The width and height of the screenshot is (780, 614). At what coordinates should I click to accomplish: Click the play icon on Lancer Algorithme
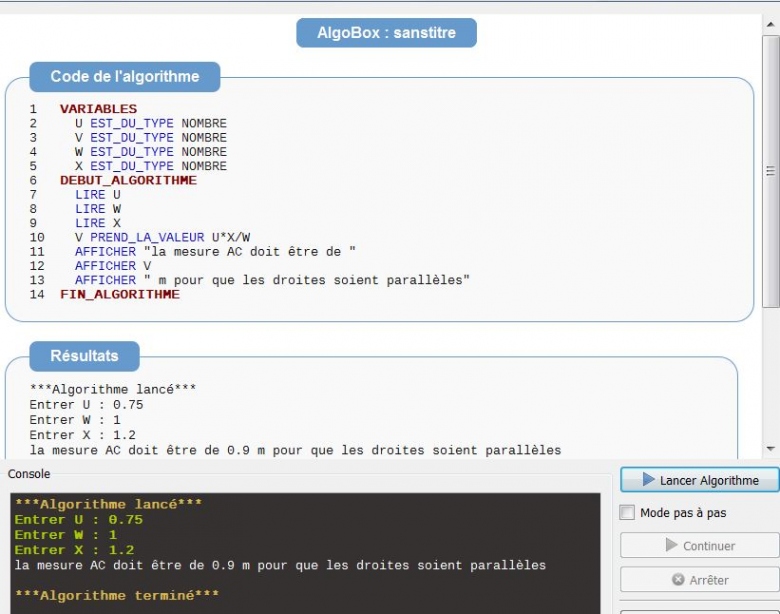coord(648,480)
